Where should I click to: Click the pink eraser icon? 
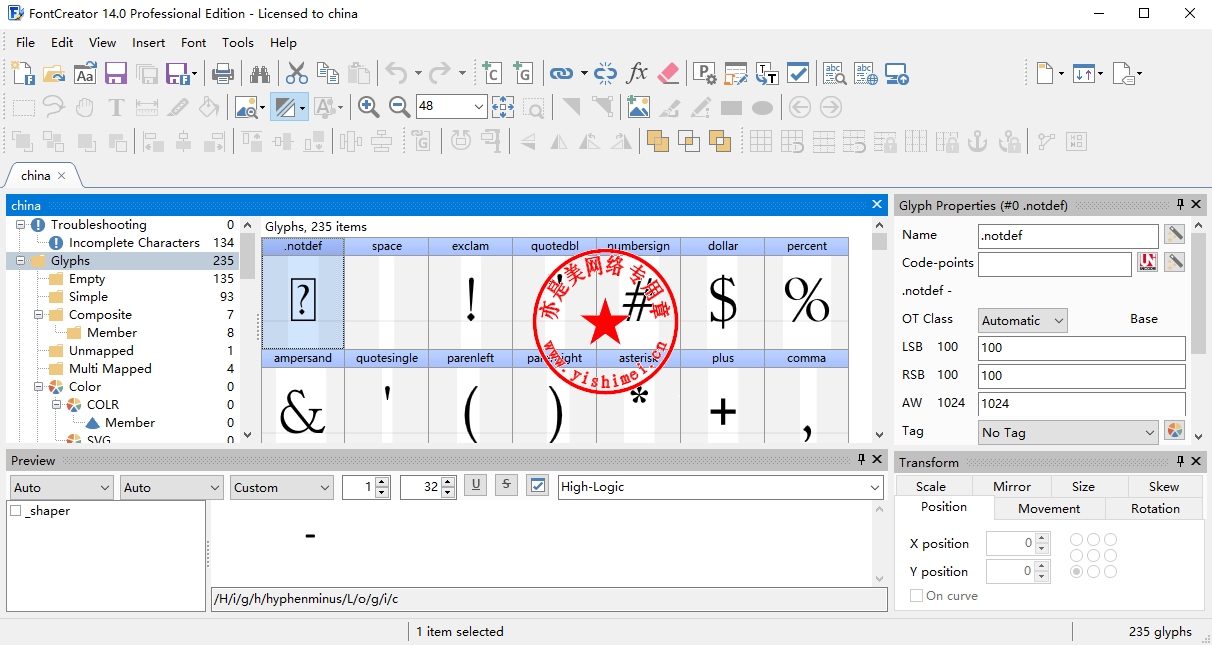[x=669, y=73]
